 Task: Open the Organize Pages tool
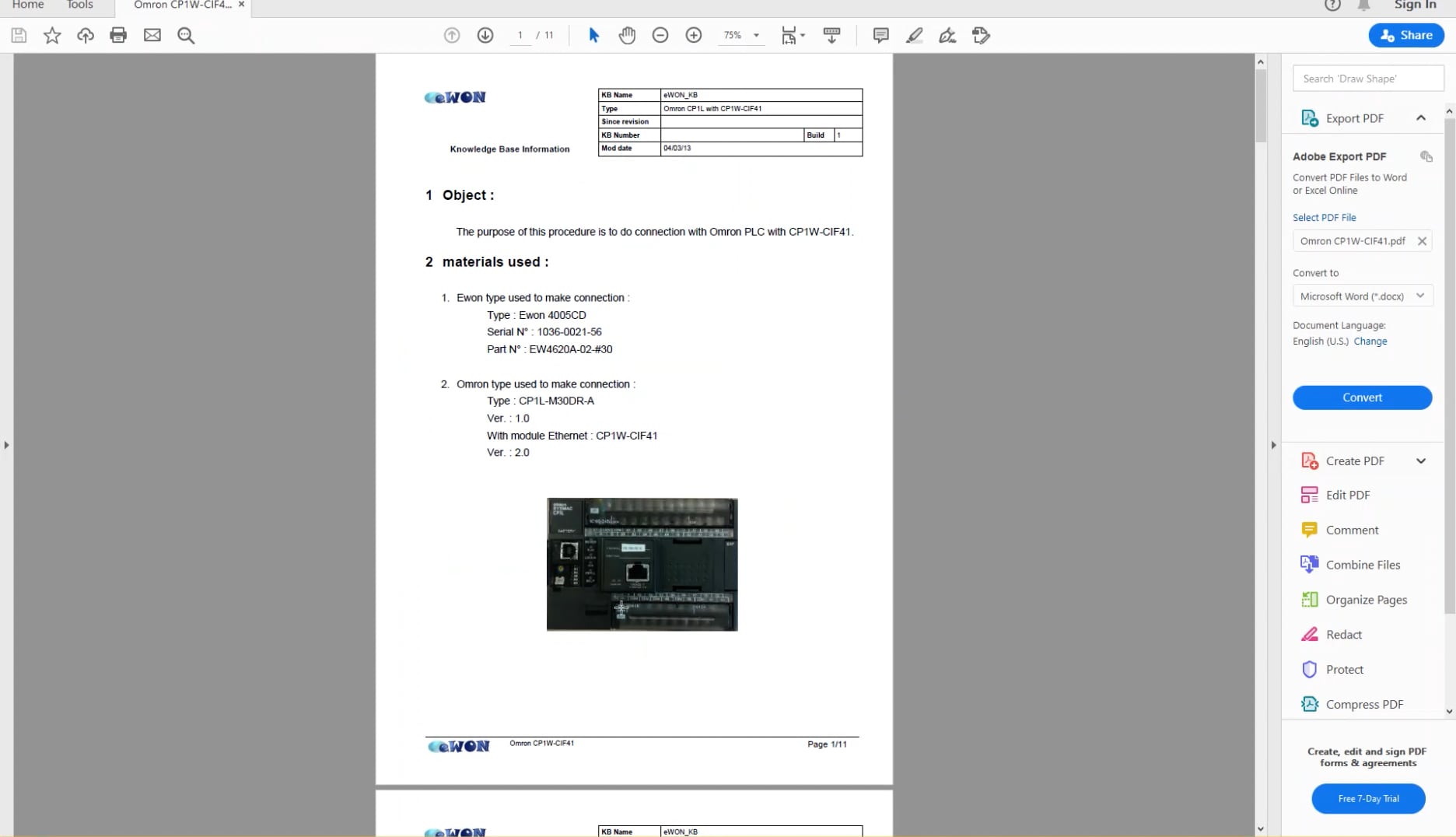[x=1366, y=600]
